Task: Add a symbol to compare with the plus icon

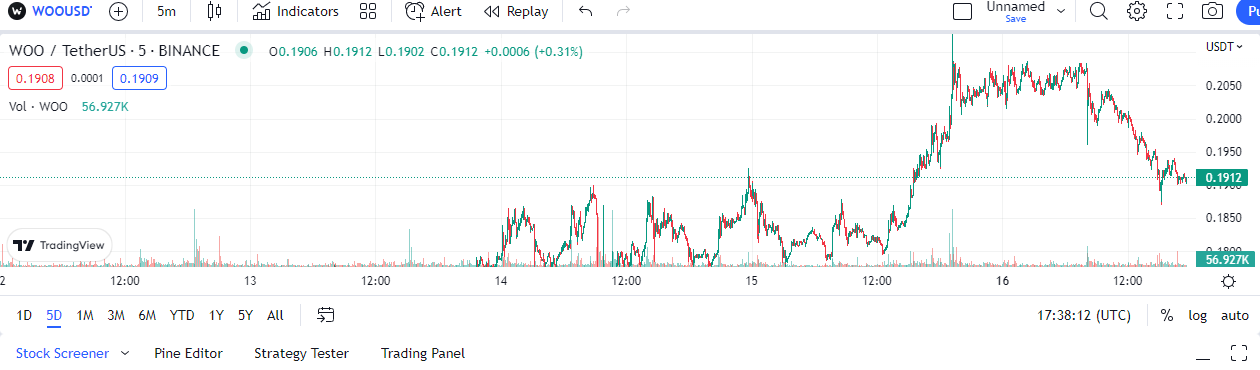Action: click(x=118, y=12)
